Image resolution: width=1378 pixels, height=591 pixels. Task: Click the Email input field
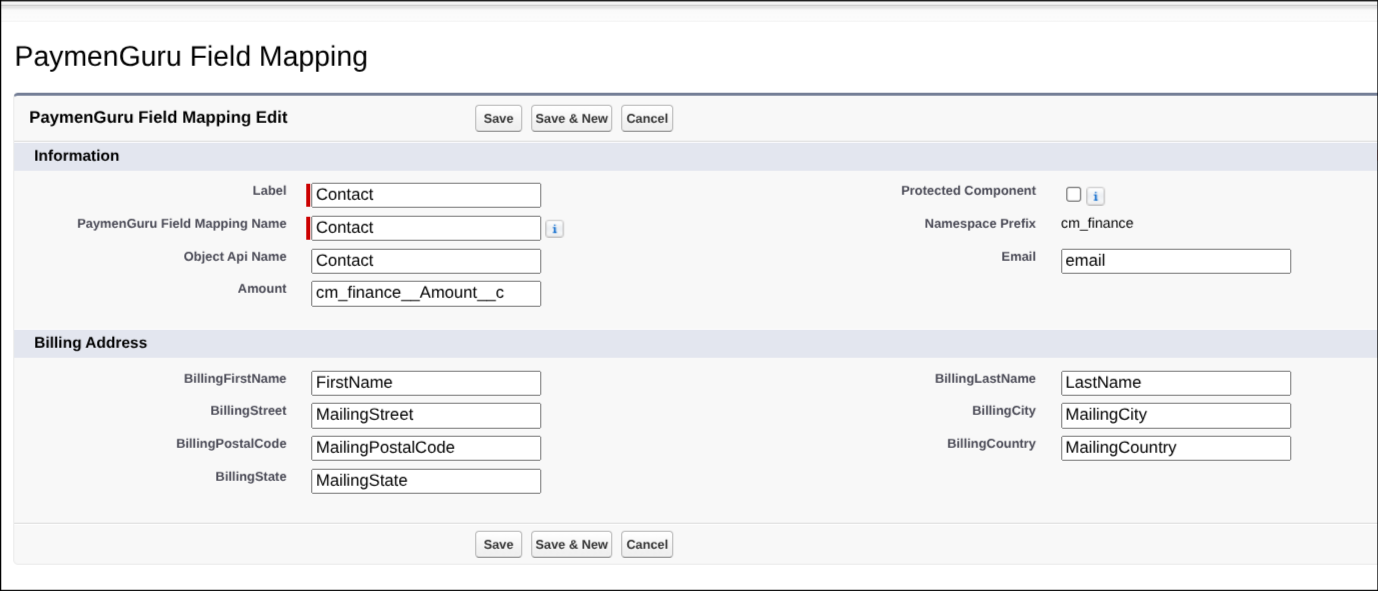pos(1176,261)
